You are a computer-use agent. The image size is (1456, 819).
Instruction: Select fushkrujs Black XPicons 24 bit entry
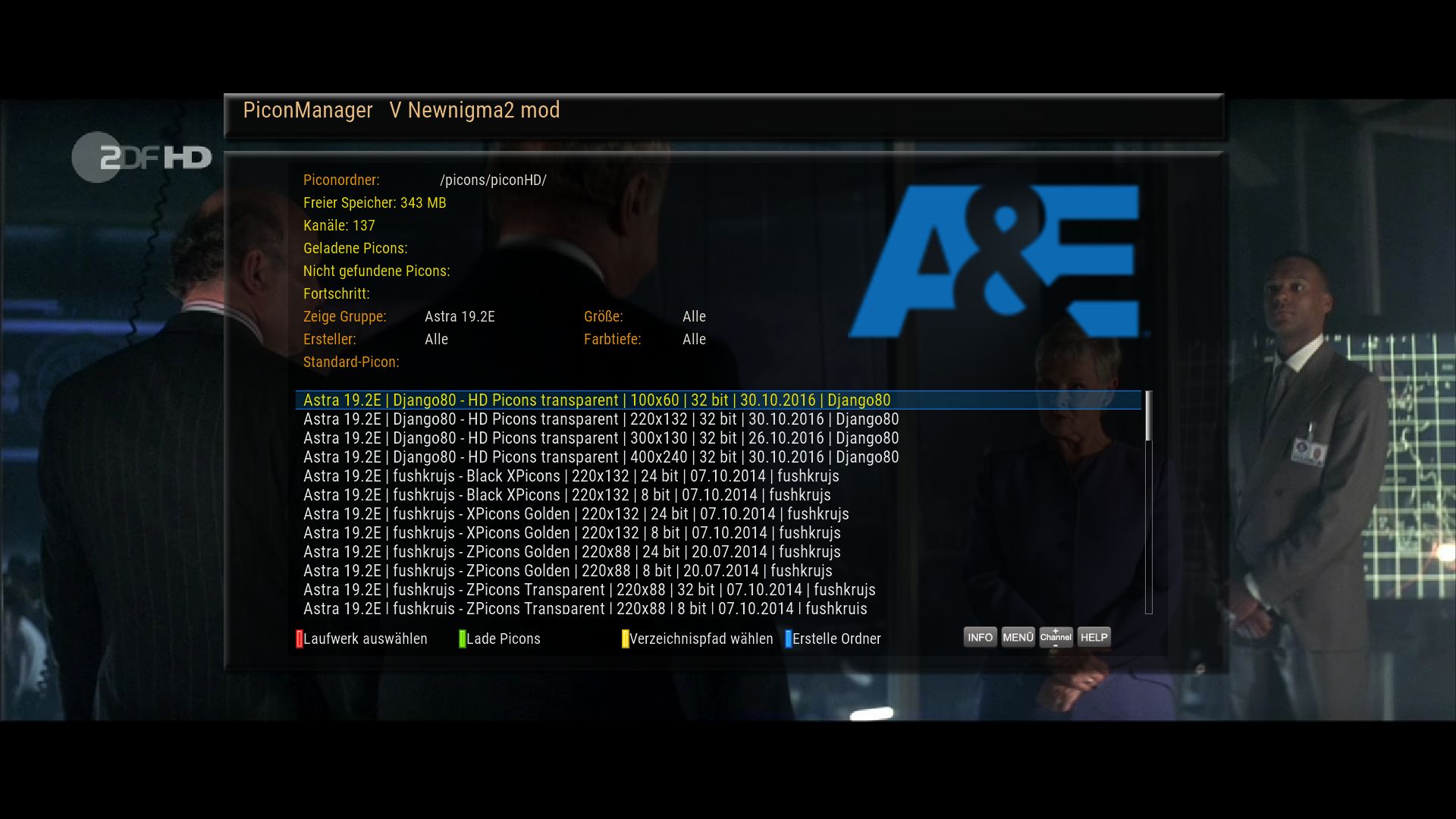pyautogui.click(x=571, y=476)
